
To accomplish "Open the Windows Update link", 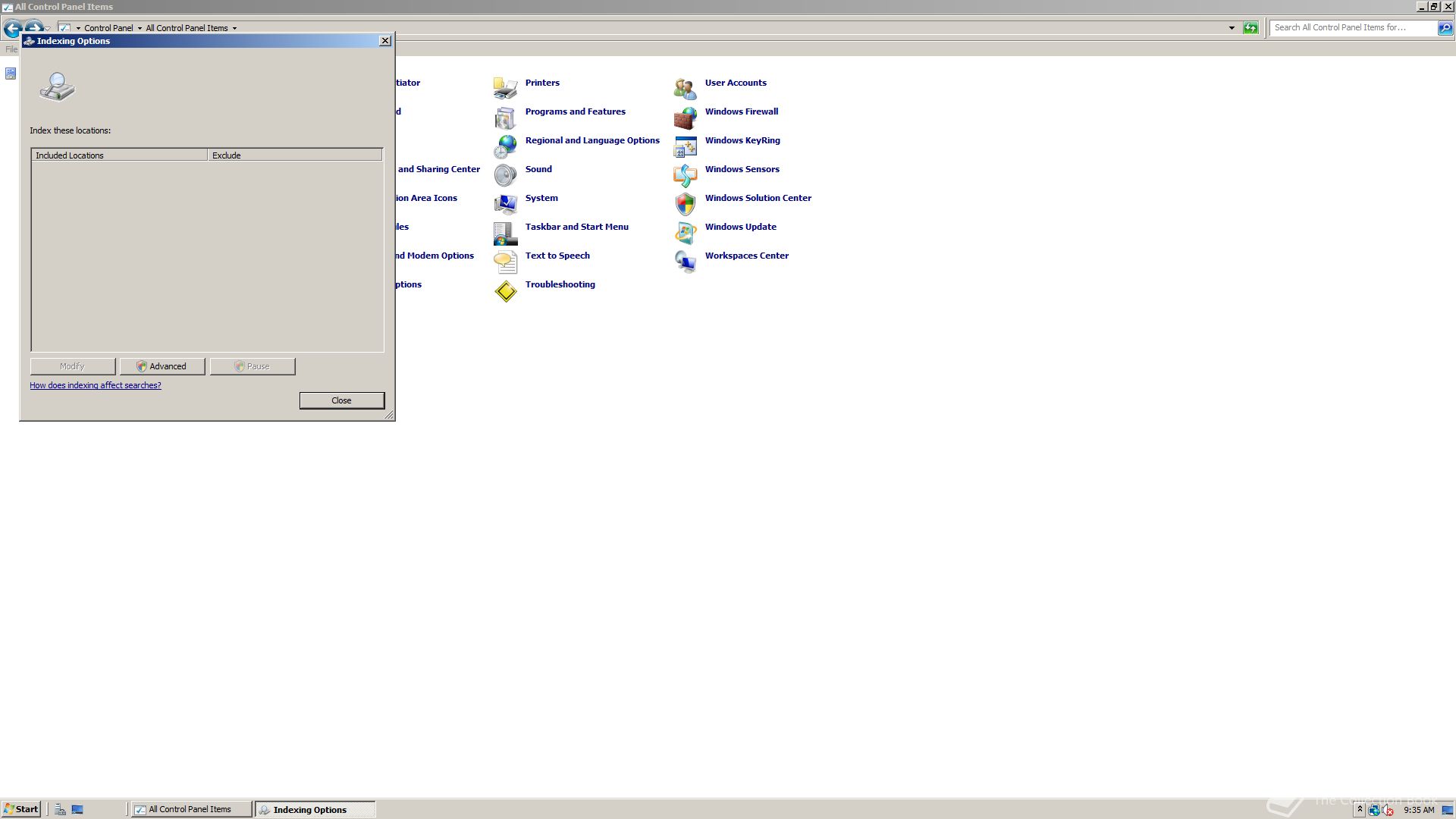I will pyautogui.click(x=740, y=227).
